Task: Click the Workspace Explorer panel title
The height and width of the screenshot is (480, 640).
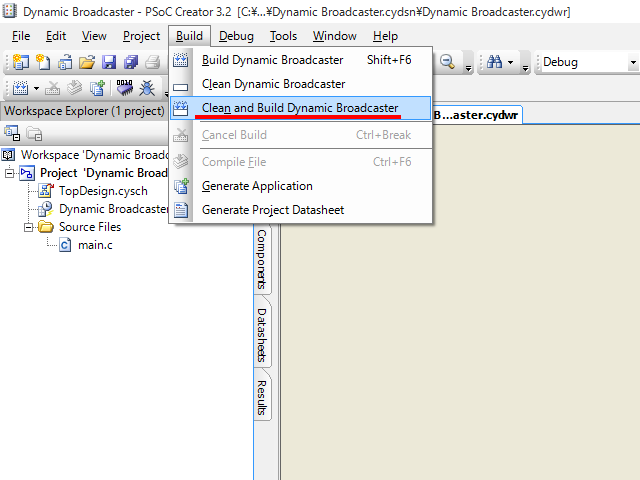Action: (x=84, y=111)
